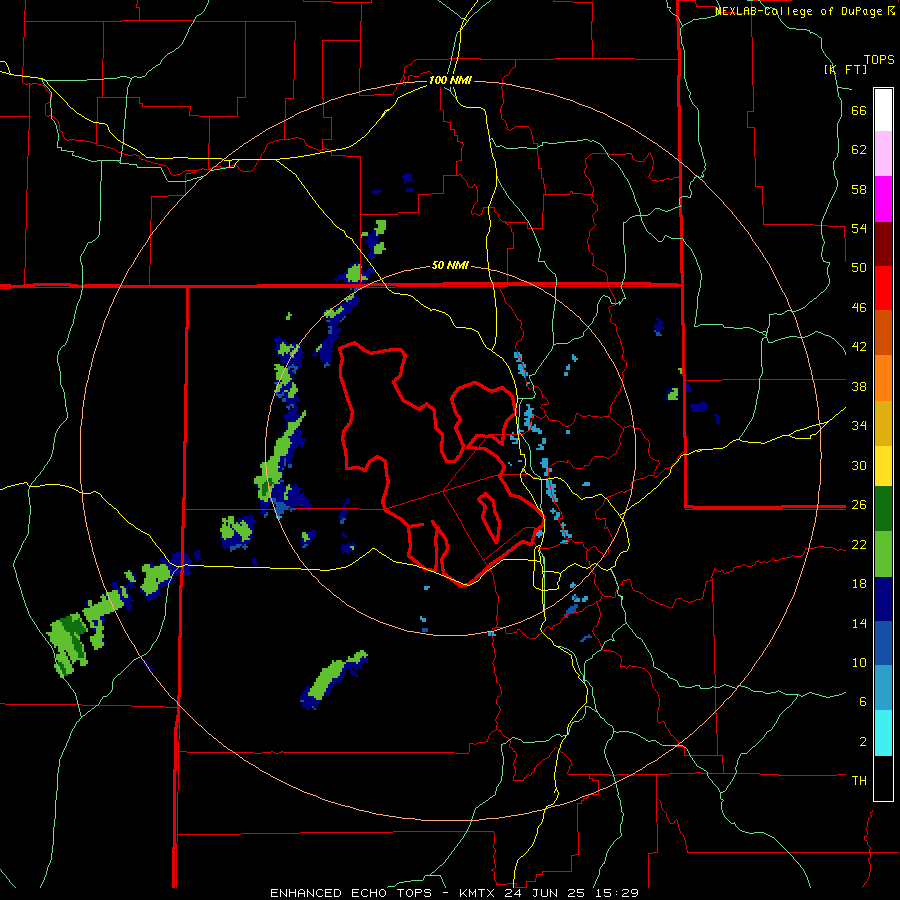Select the dark green legend swatch
900x900 pixels.
click(x=883, y=509)
